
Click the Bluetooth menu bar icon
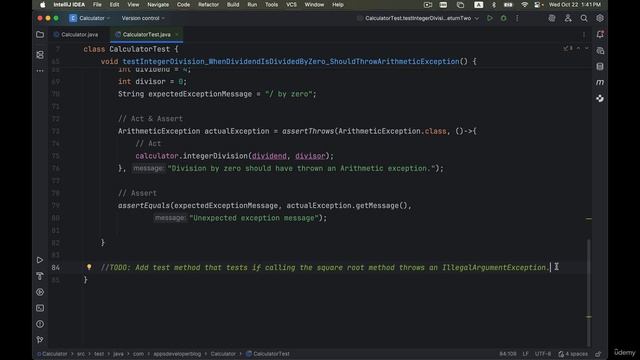pos(493,5)
